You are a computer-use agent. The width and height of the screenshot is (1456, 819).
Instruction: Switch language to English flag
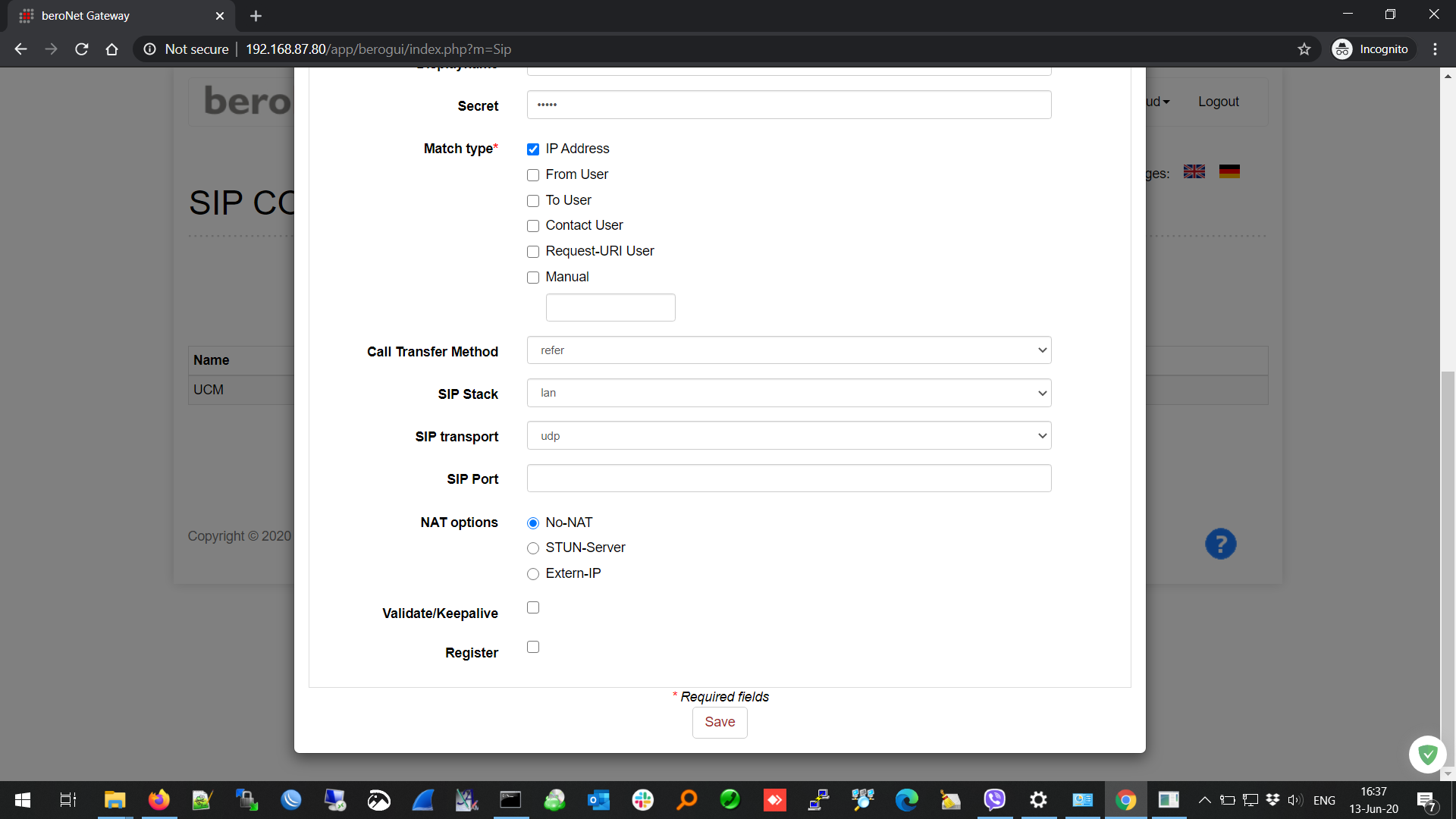1194,171
